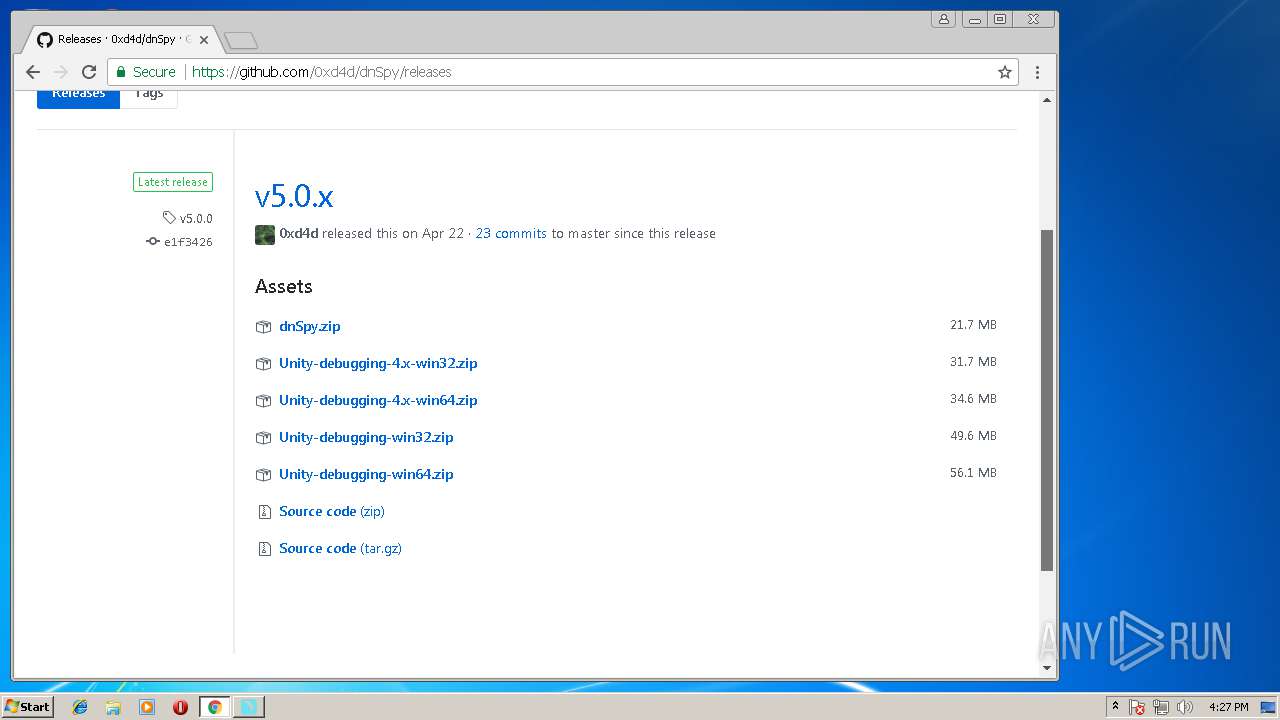This screenshot has height=720, width=1280.
Task: Open the 0xd4d author profile link
Action: (x=299, y=234)
